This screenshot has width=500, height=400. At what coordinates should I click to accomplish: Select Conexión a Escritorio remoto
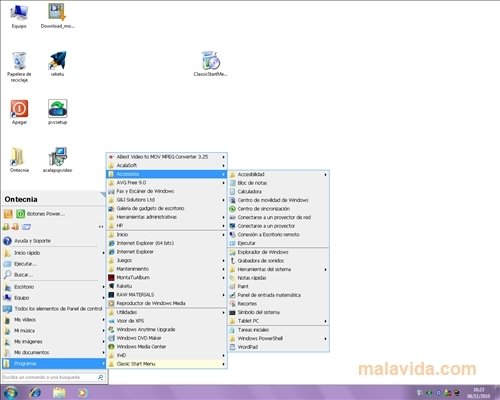click(279, 235)
